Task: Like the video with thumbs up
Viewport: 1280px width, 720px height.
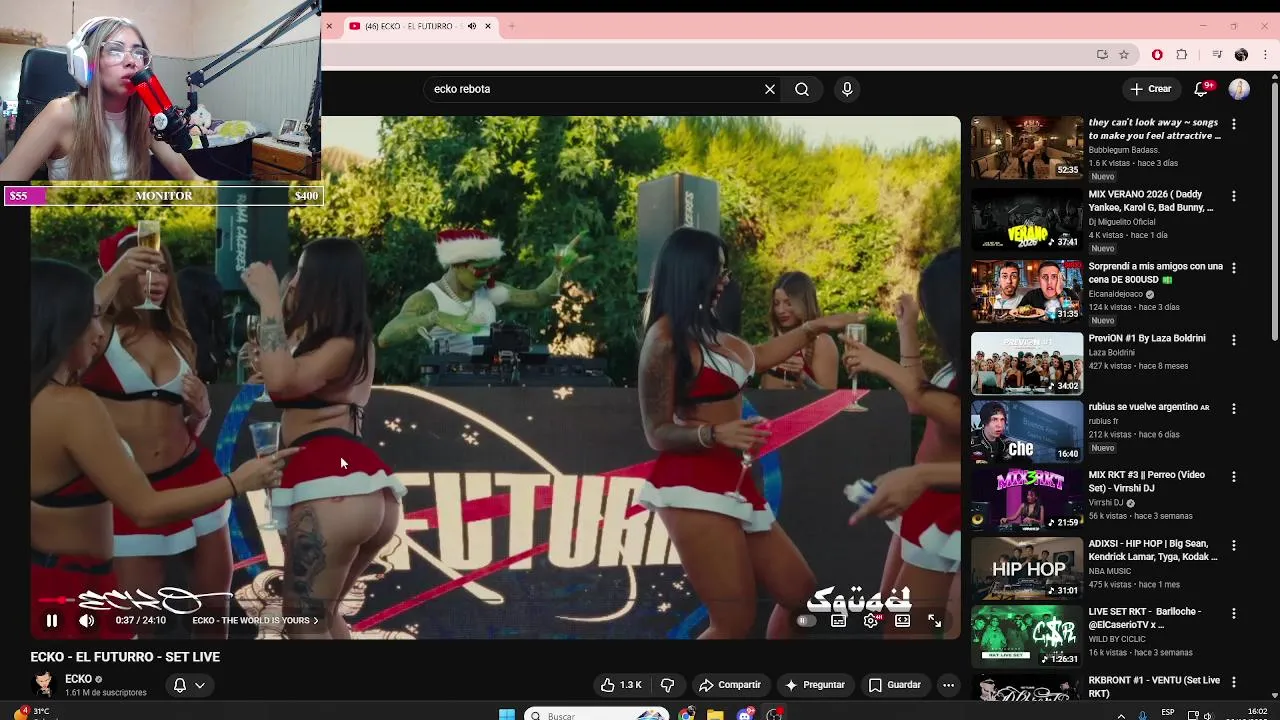Action: pos(621,685)
